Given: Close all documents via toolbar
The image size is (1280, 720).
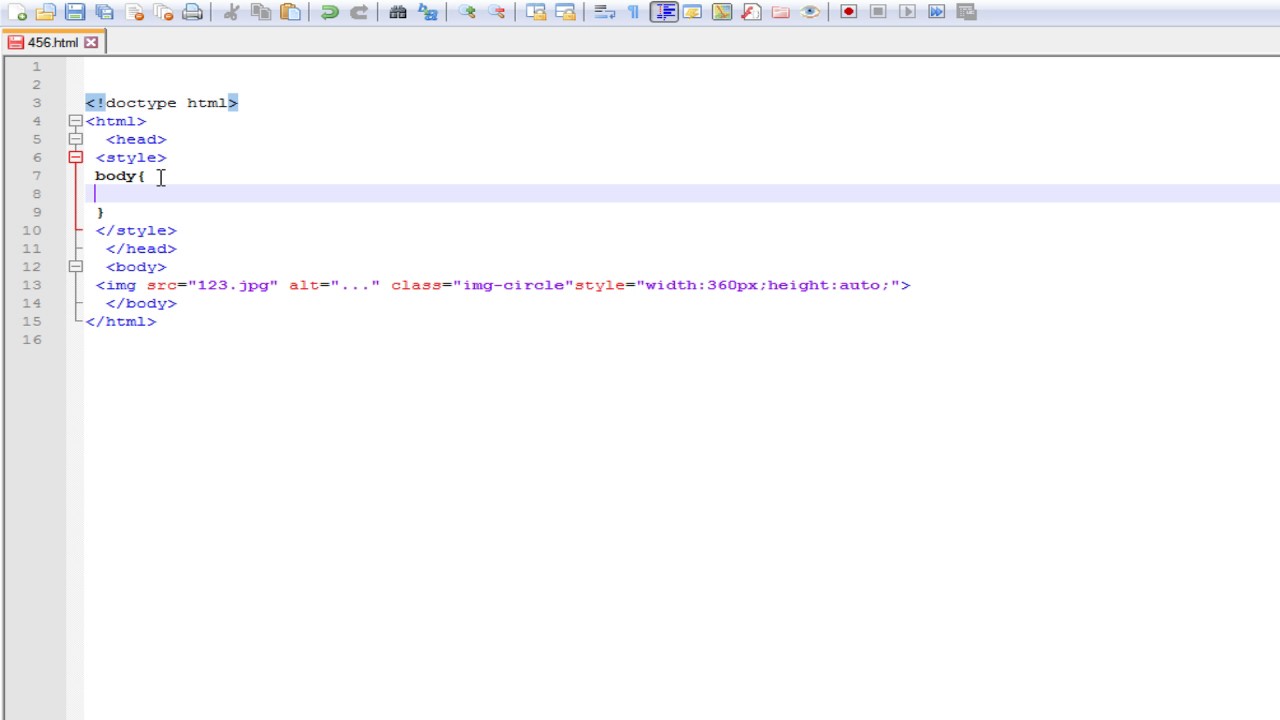Looking at the screenshot, I should coord(163,12).
